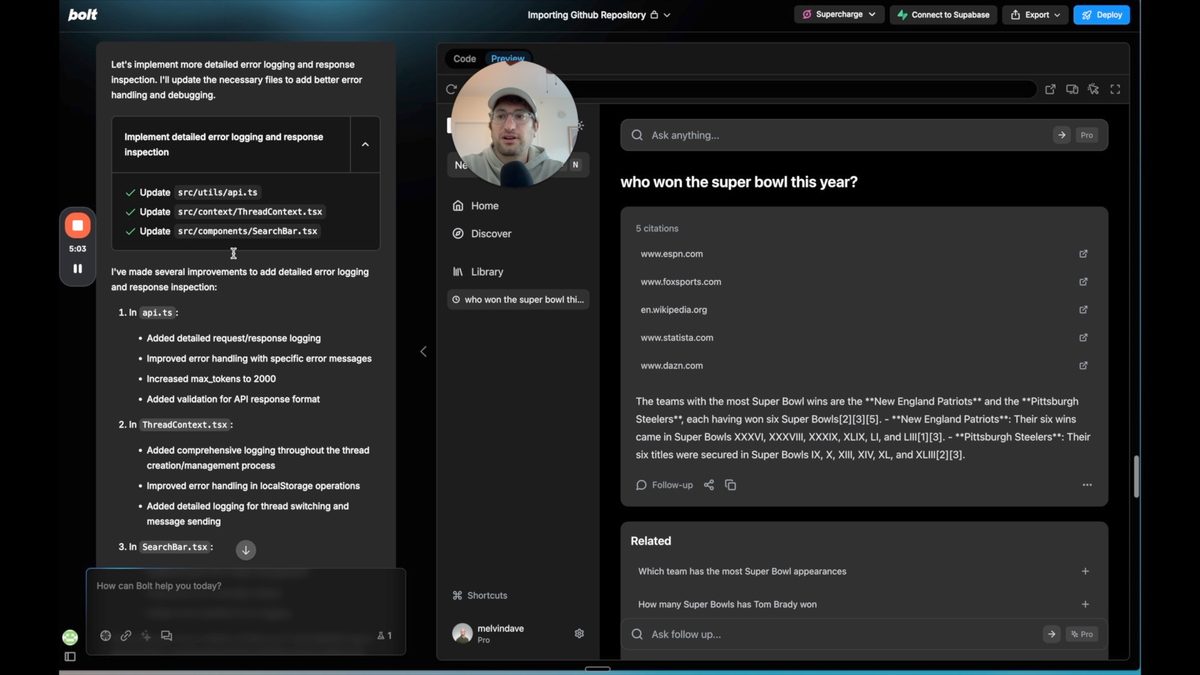Click the 'Related' heading
Screen dimensions: 1200x675
click(x=651, y=541)
